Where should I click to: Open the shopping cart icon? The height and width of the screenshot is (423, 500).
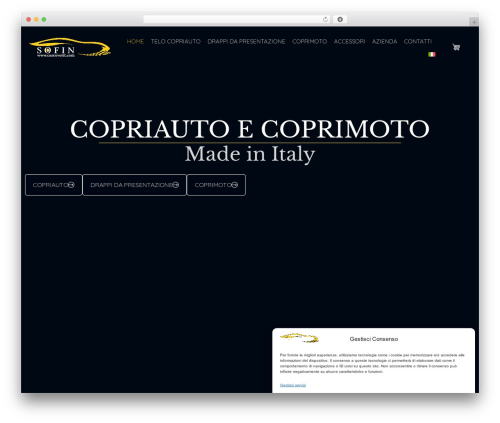456,47
